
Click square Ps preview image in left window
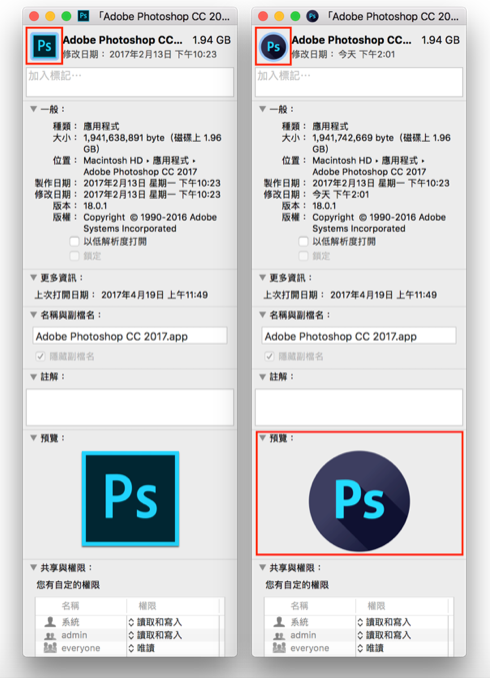pyautogui.click(x=130, y=498)
